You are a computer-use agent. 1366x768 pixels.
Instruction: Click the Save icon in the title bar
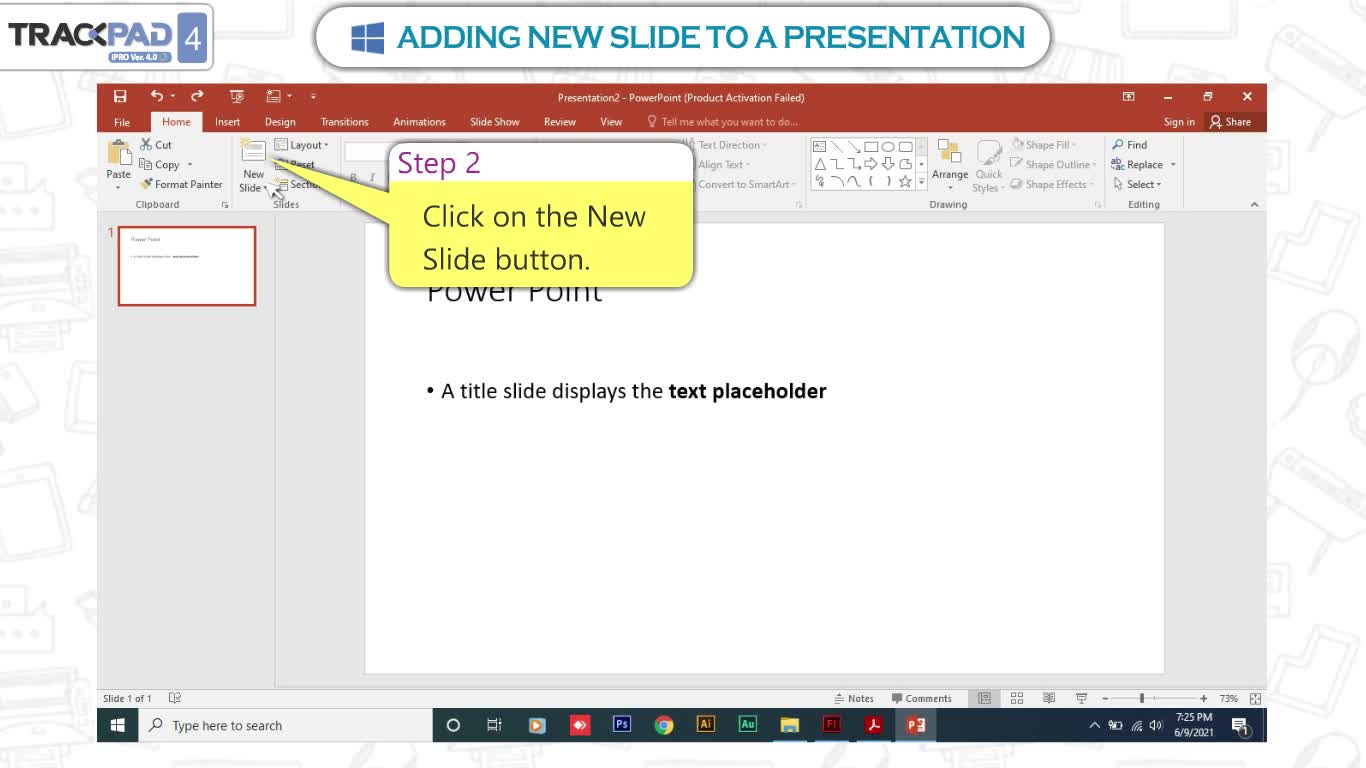click(120, 97)
